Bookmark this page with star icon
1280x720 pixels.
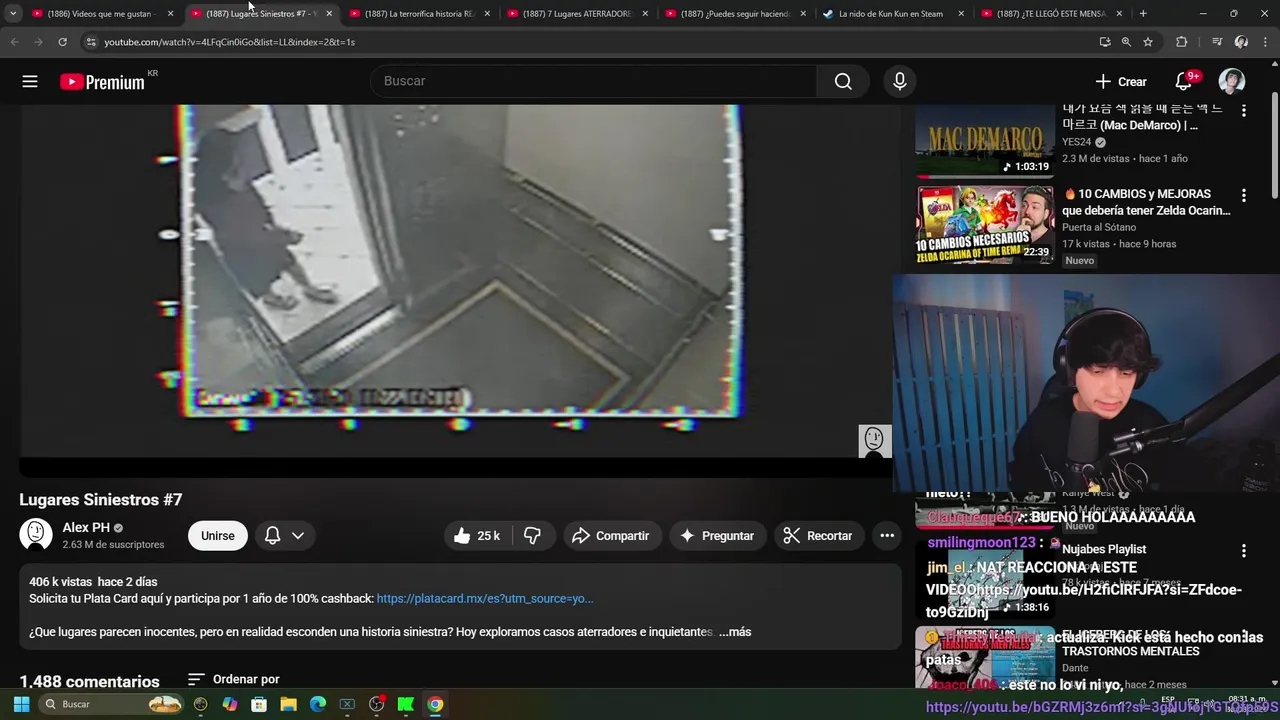[x=1148, y=42]
